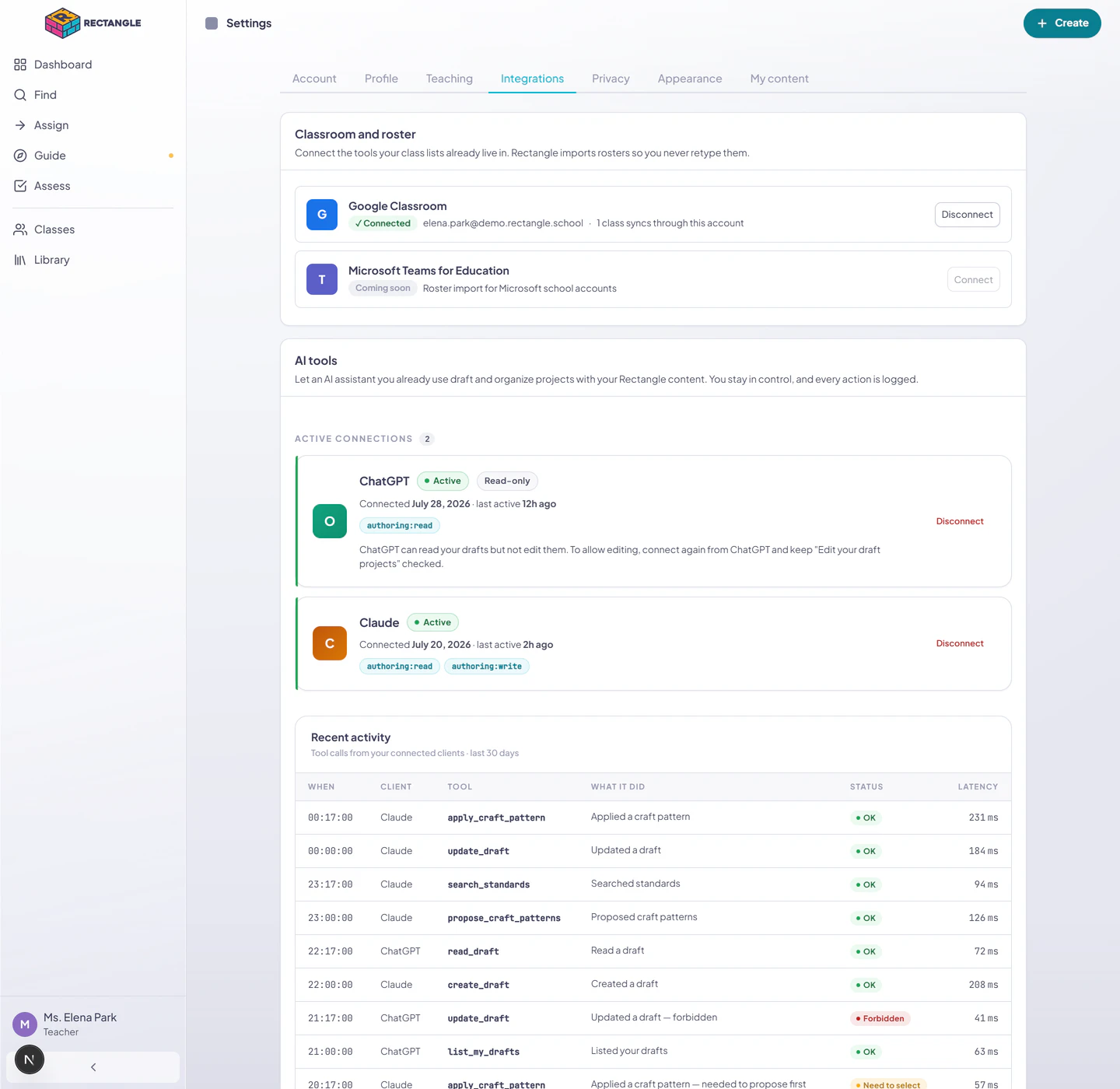This screenshot has width=1120, height=1089.
Task: Click the Microsoft Teams T icon
Action: tap(322, 279)
